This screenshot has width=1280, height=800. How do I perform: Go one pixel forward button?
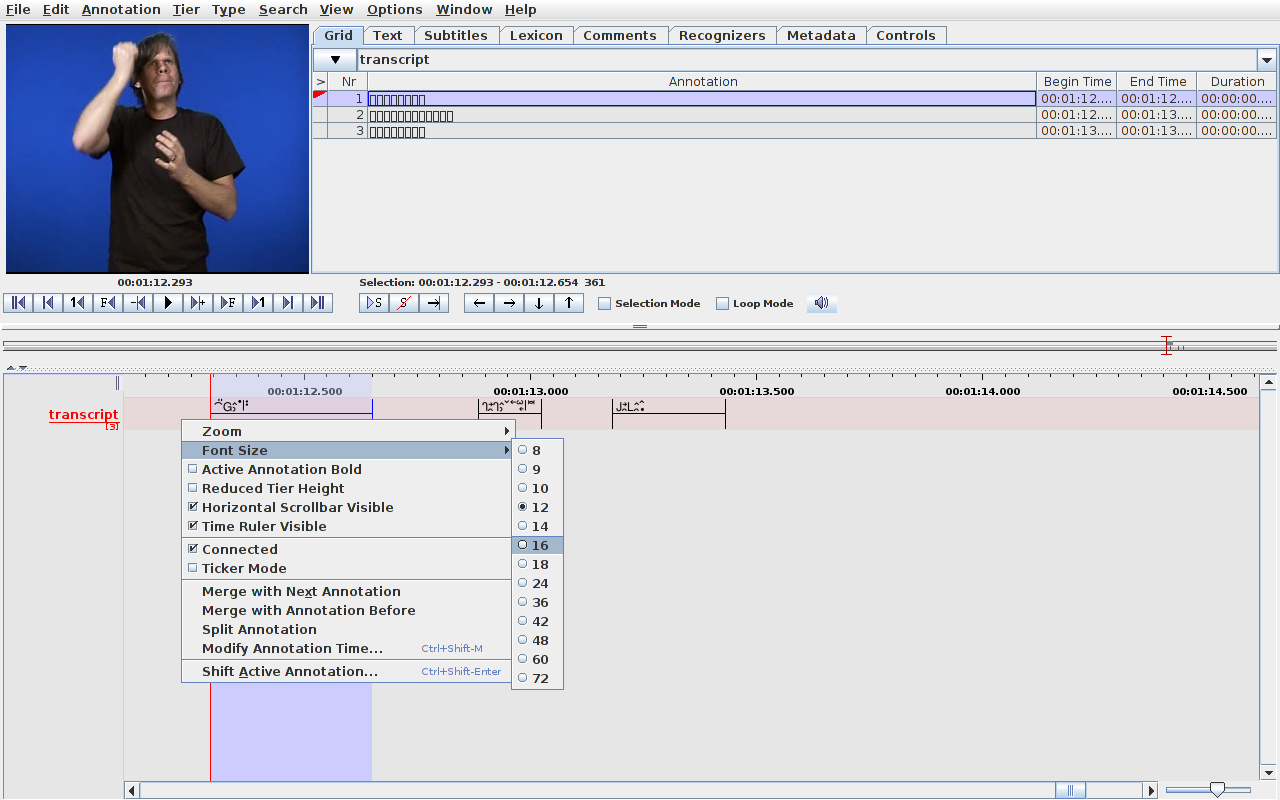198,303
